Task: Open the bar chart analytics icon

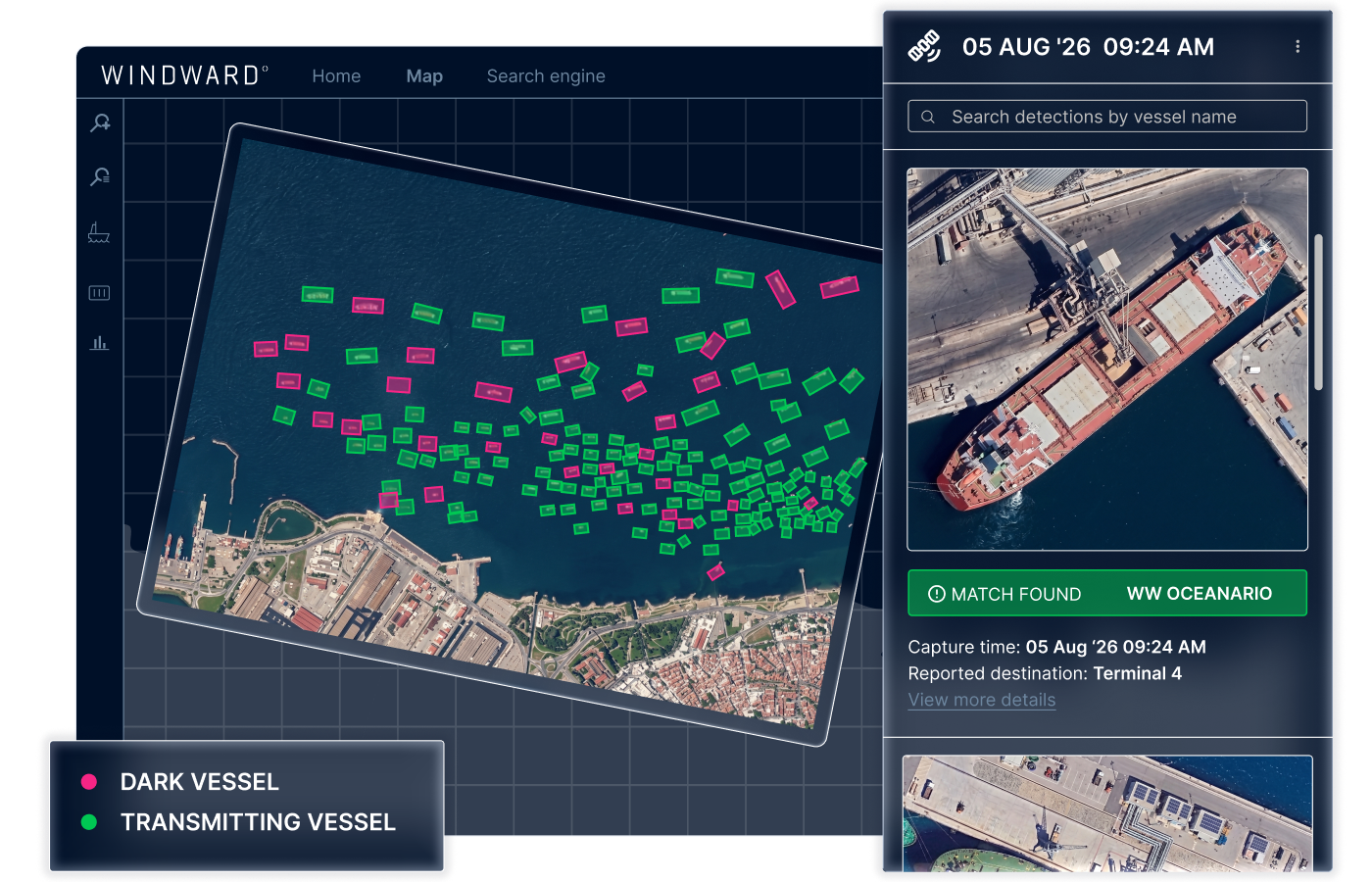Action: [x=99, y=343]
